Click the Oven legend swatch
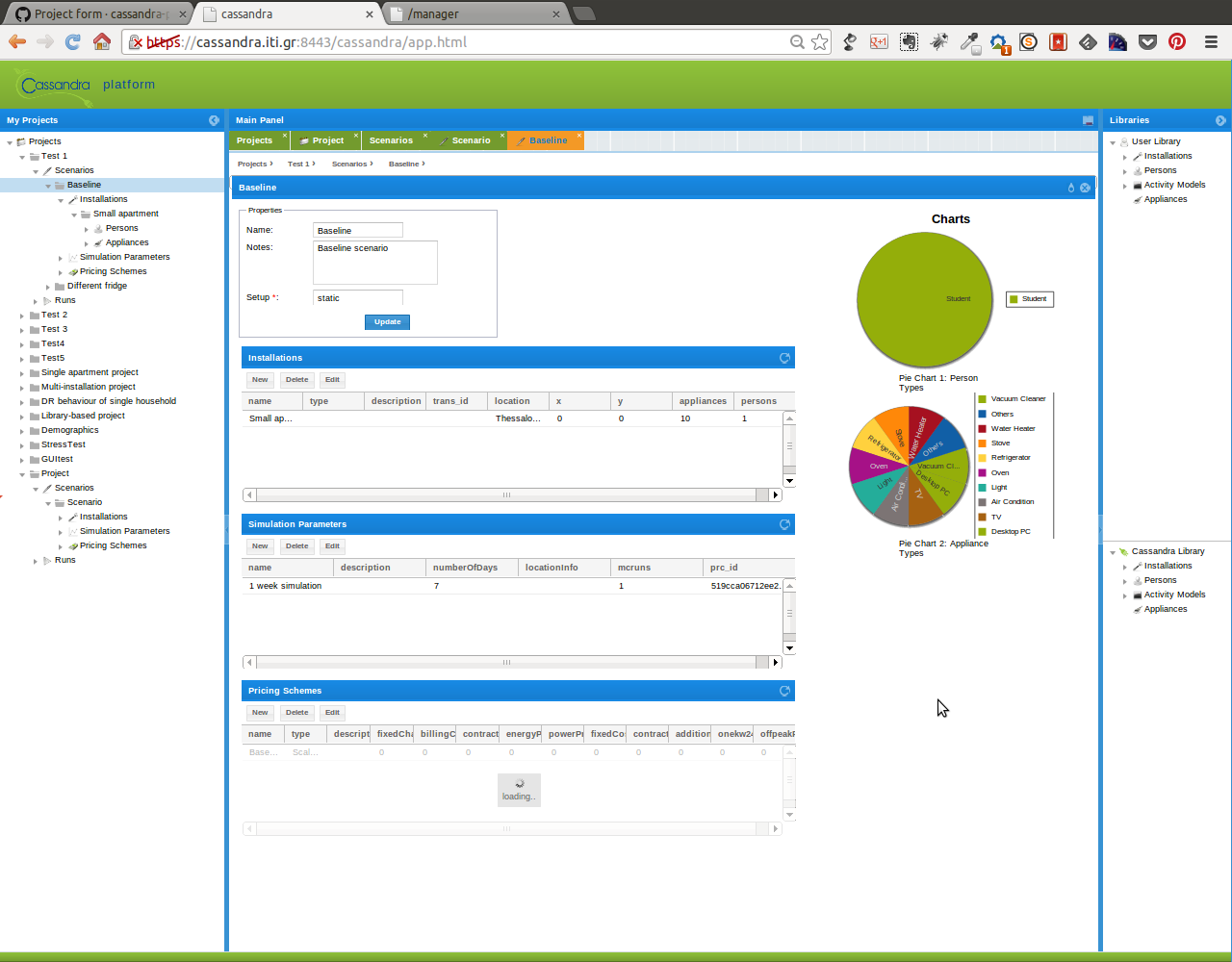This screenshot has height=962, width=1232. [983, 473]
